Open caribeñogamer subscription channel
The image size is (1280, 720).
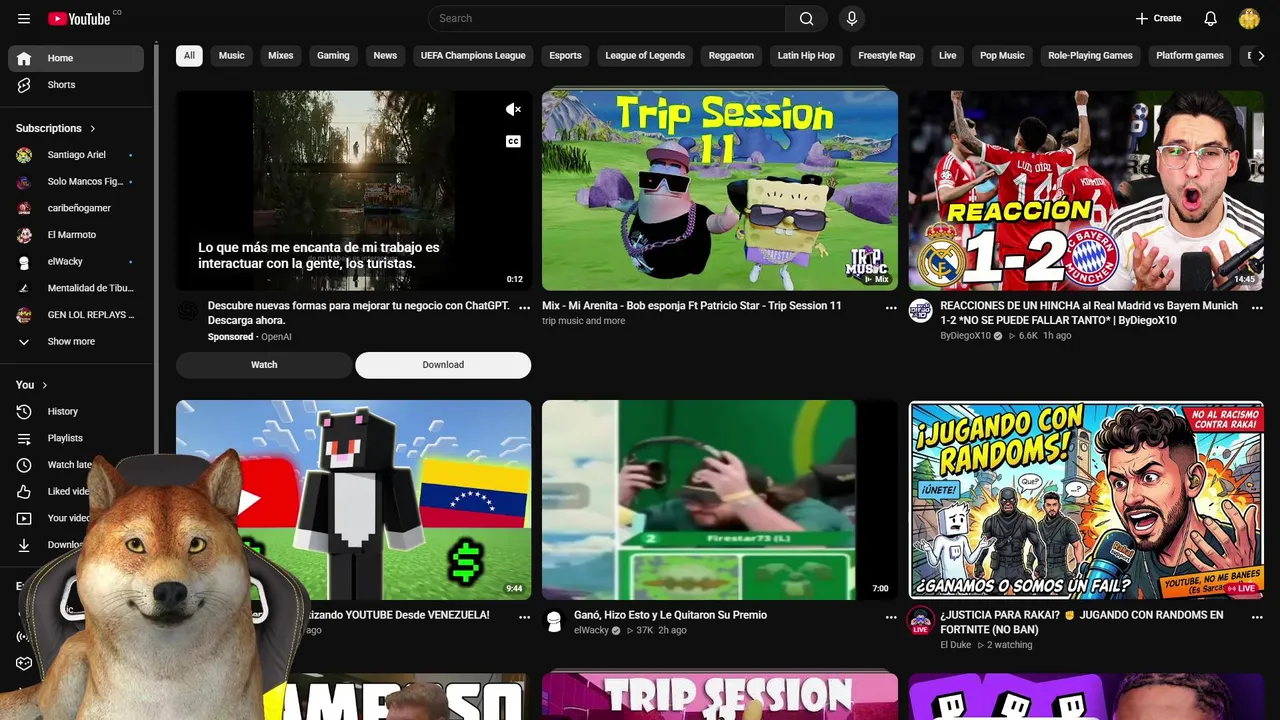click(76, 208)
